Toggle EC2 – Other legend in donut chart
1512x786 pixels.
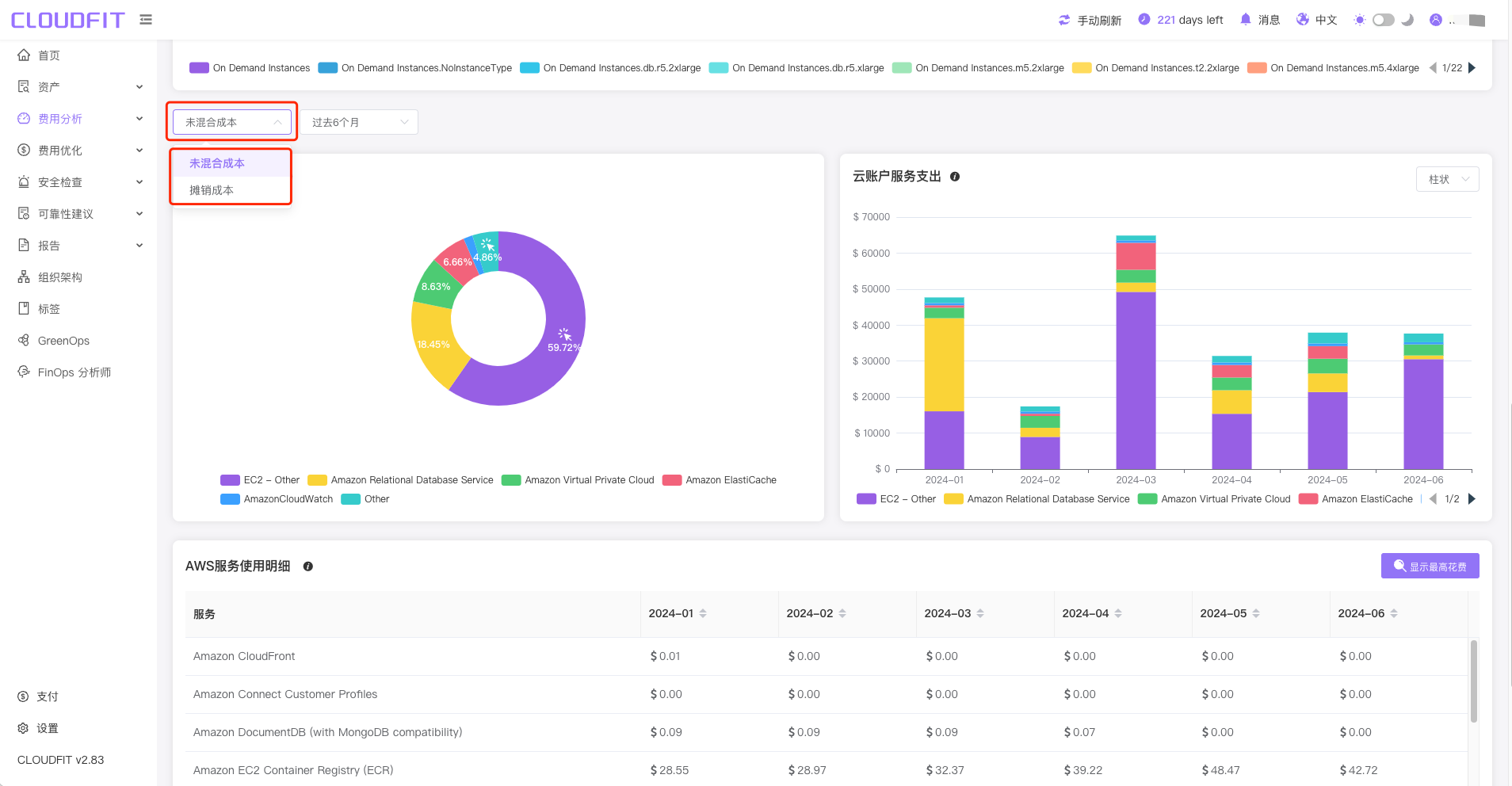260,480
